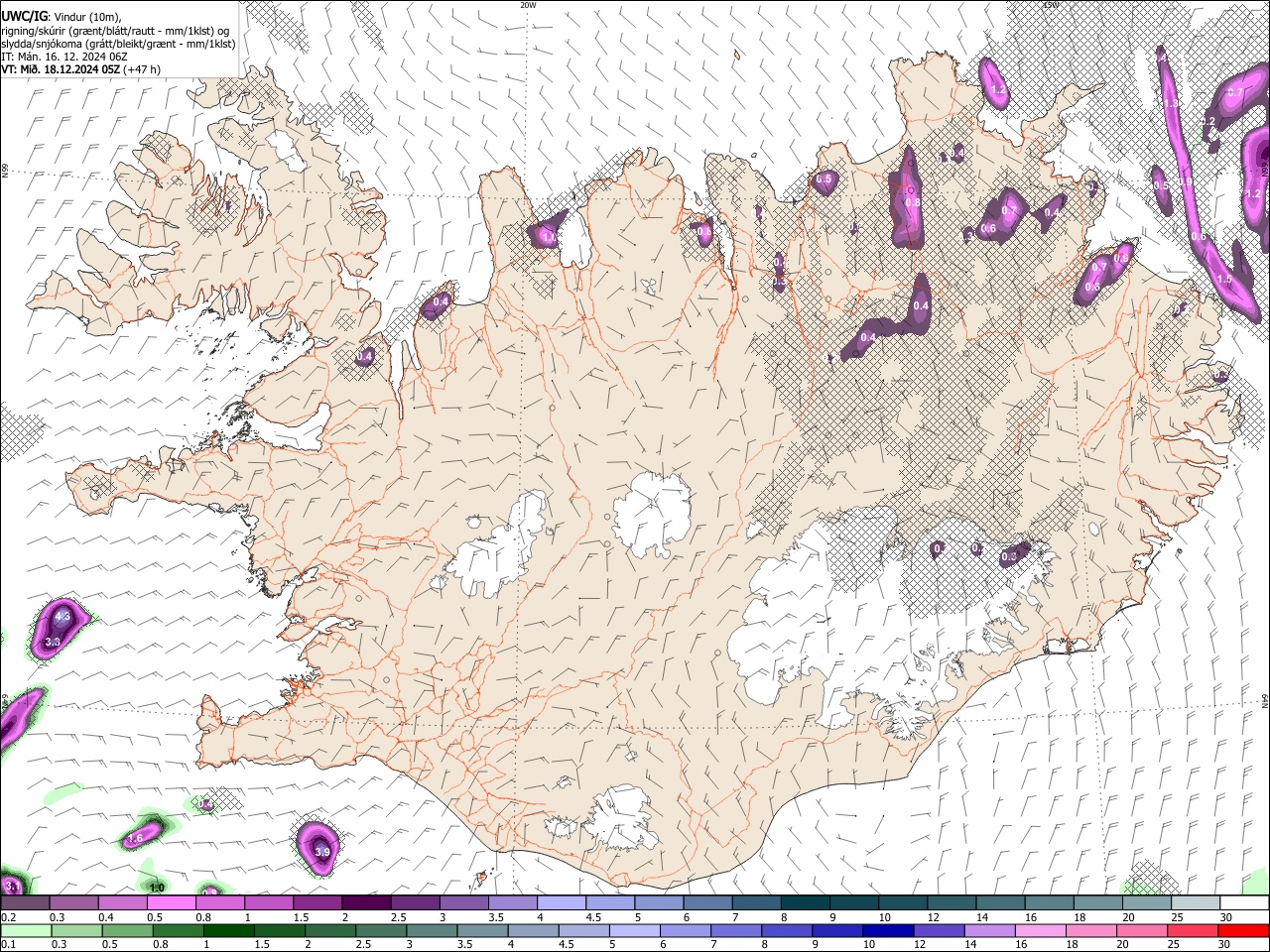Pick the 10 deep blue swatch in the lower legend row
Image resolution: width=1270 pixels, height=952 pixels.
[x=887, y=930]
